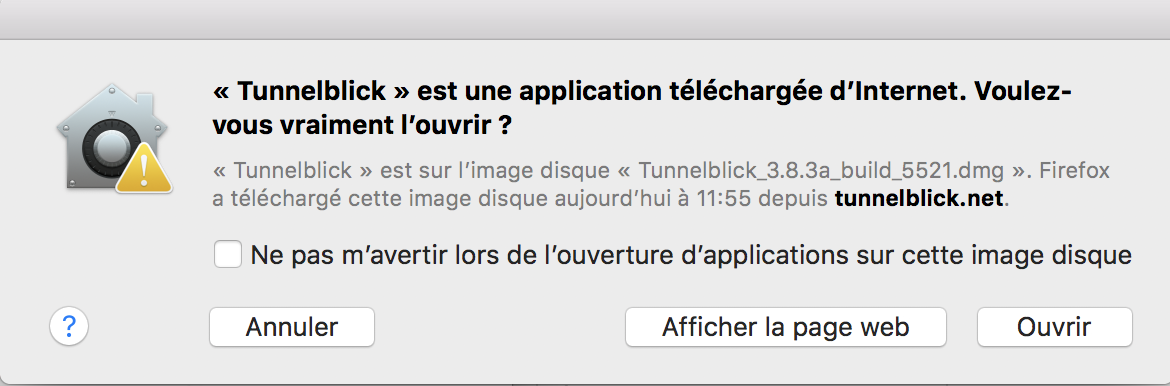
Task: Open help with the question mark button
Action: [x=69, y=326]
